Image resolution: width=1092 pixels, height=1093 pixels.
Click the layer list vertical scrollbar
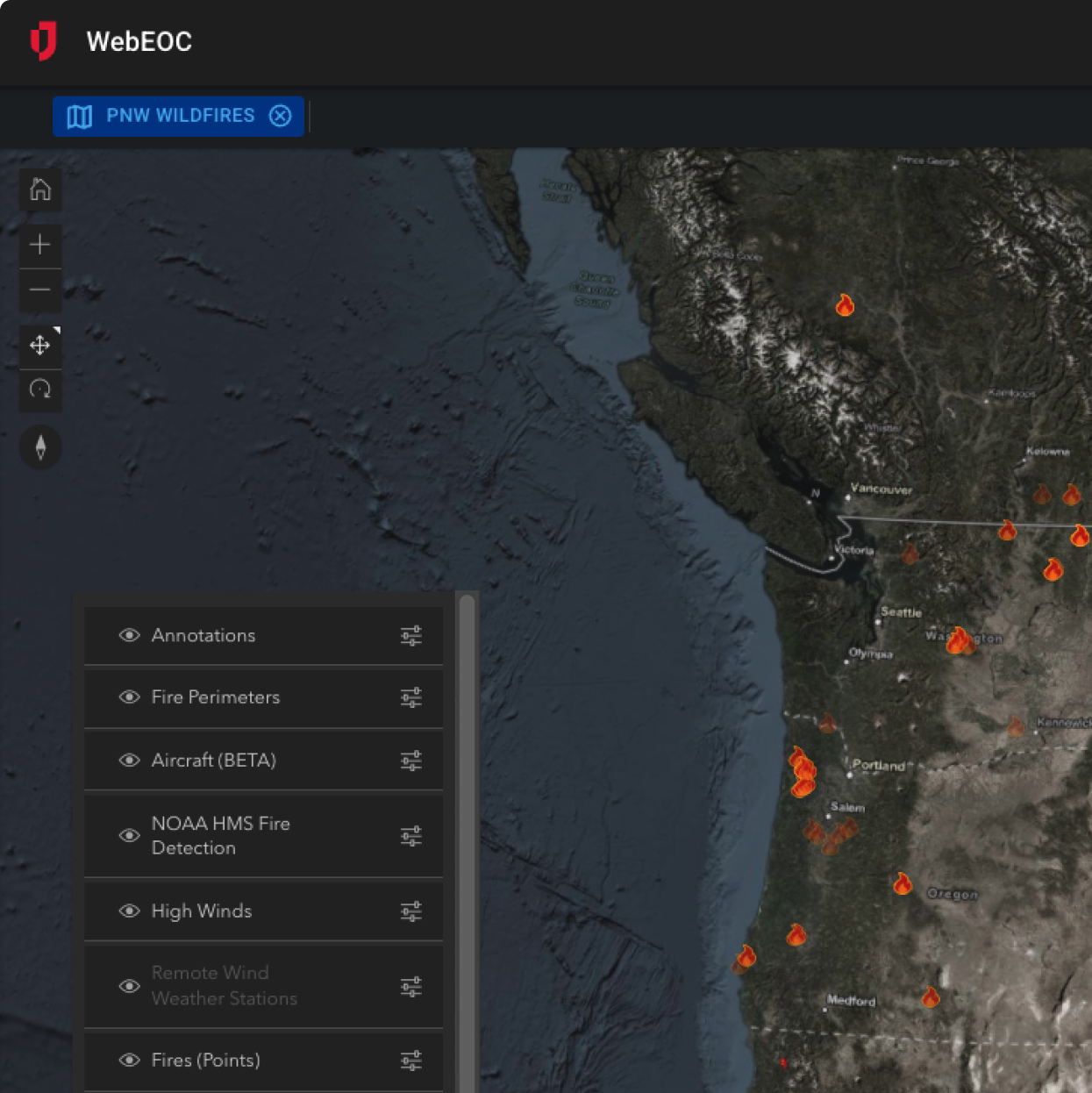pos(467,789)
